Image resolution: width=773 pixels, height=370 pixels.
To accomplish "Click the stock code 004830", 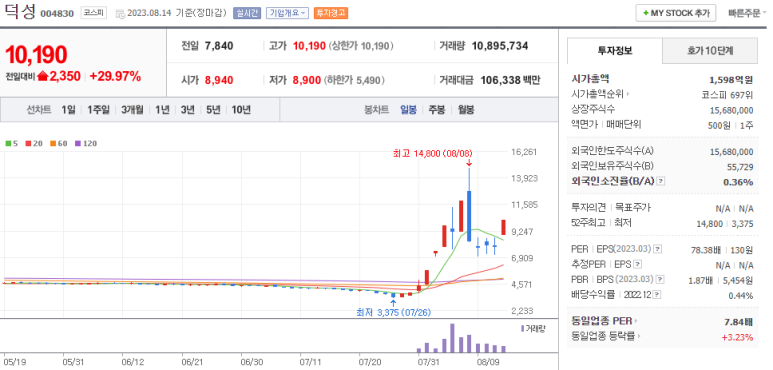I will pyautogui.click(x=57, y=13).
